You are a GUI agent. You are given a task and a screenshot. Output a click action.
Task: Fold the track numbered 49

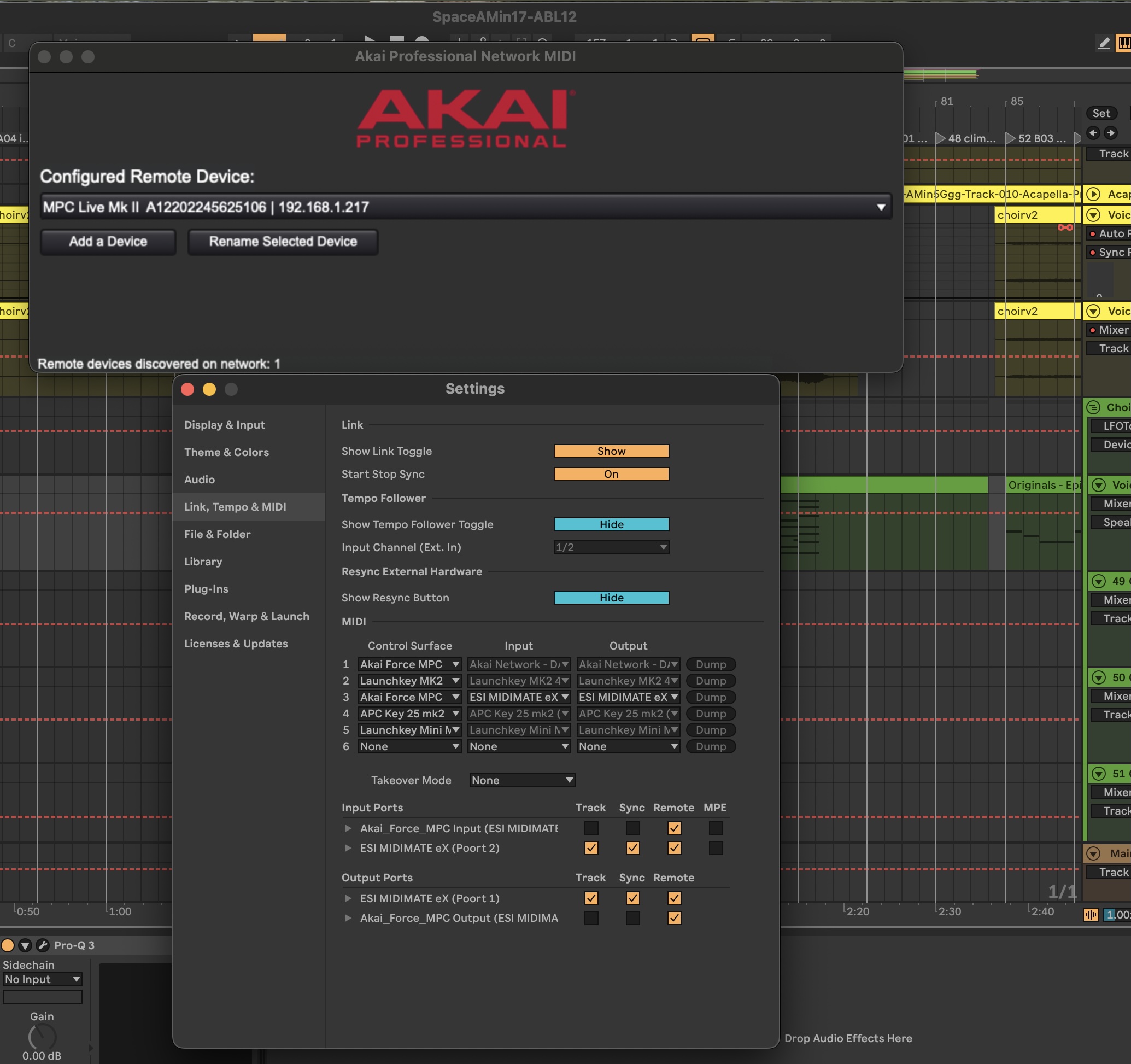coord(1099,581)
